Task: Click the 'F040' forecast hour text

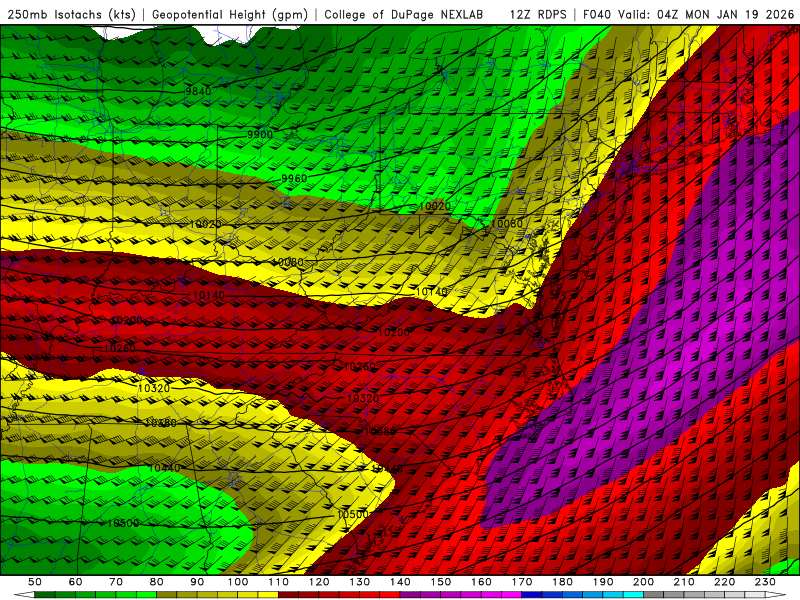Action: tap(597, 14)
